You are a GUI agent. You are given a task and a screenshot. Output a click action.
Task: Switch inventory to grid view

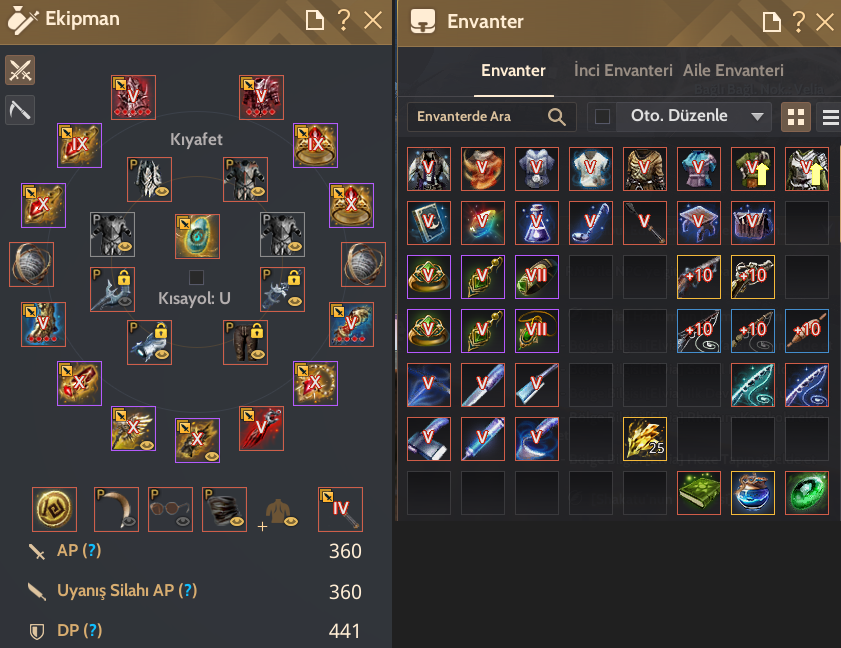tap(795, 117)
